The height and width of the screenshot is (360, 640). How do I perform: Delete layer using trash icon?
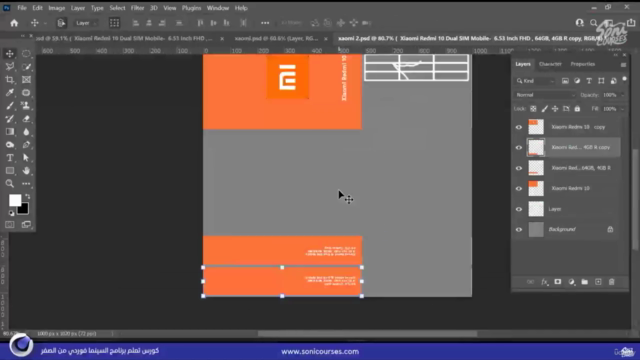click(x=611, y=282)
